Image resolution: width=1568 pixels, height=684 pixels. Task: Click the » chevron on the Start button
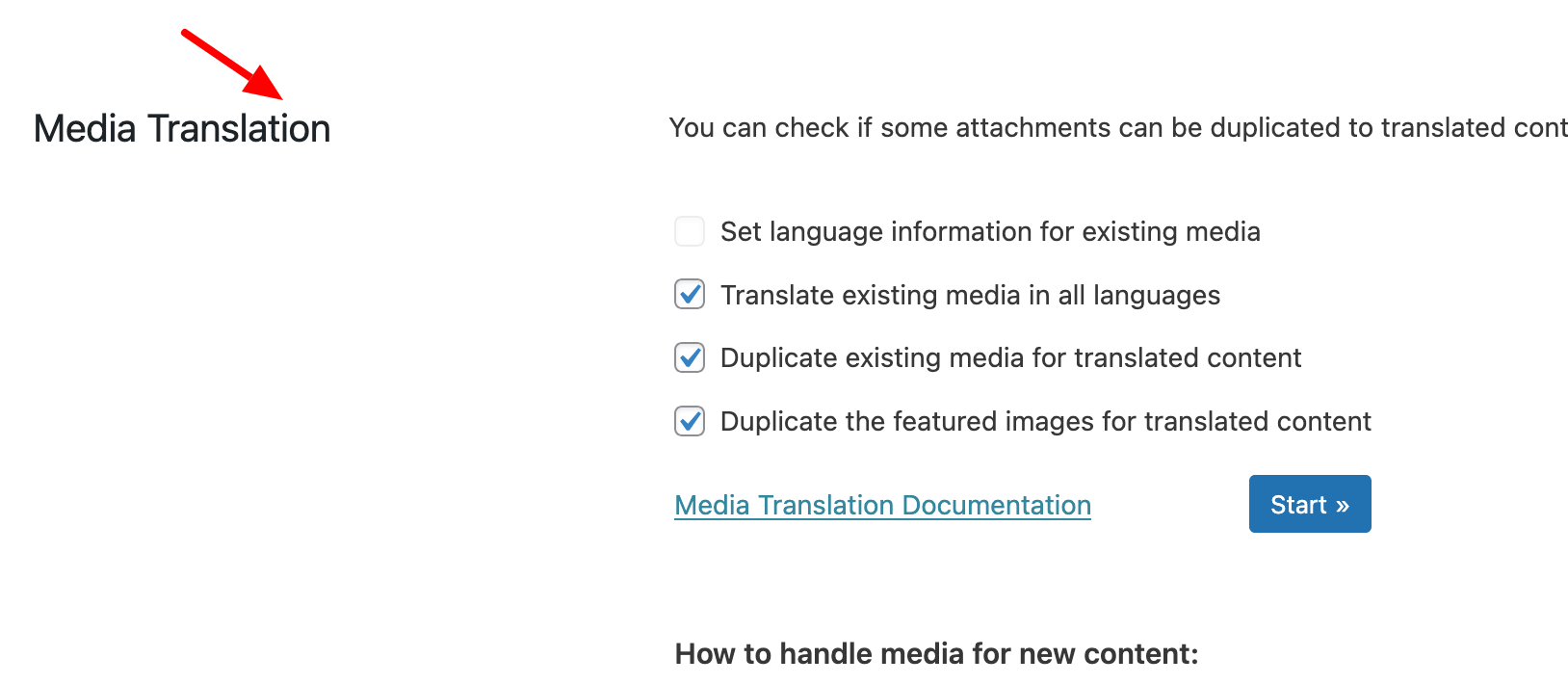1342,506
